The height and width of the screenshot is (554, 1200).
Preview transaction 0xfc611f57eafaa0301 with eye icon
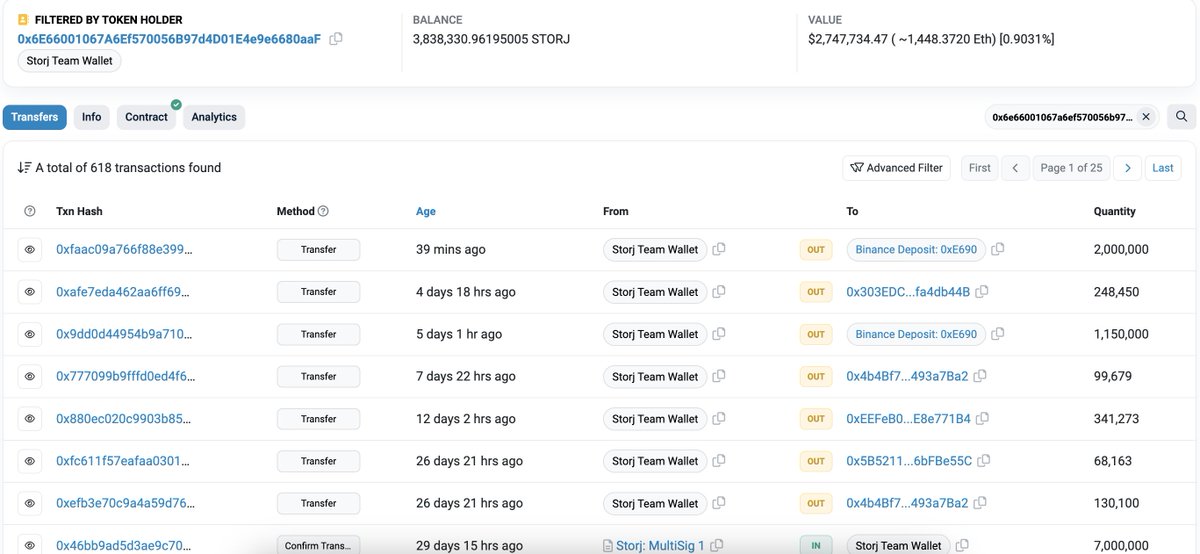(30, 461)
